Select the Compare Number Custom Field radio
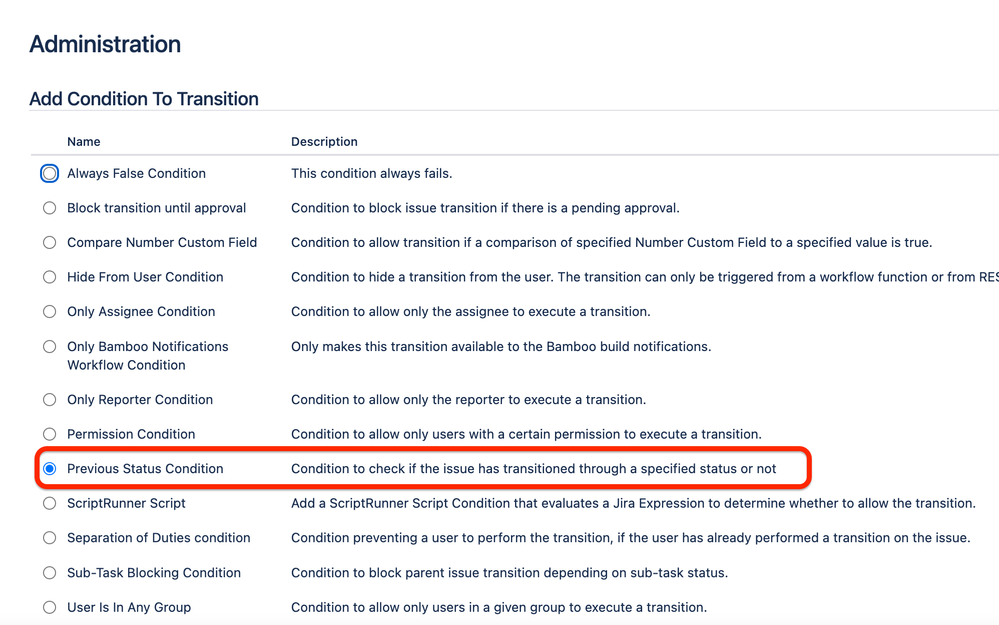 tap(49, 243)
